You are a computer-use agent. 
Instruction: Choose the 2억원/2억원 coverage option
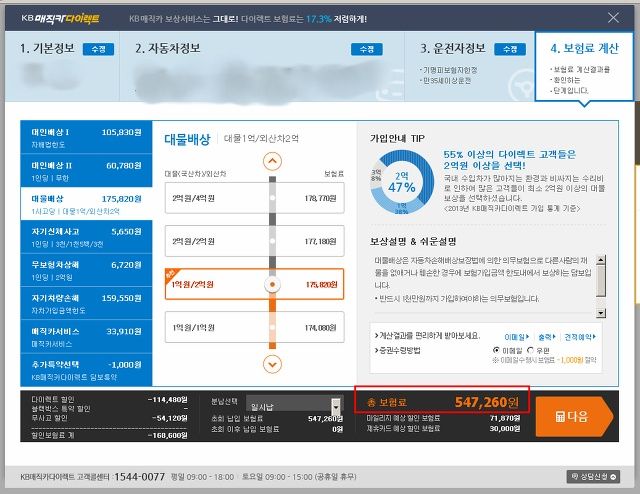click(x=254, y=241)
